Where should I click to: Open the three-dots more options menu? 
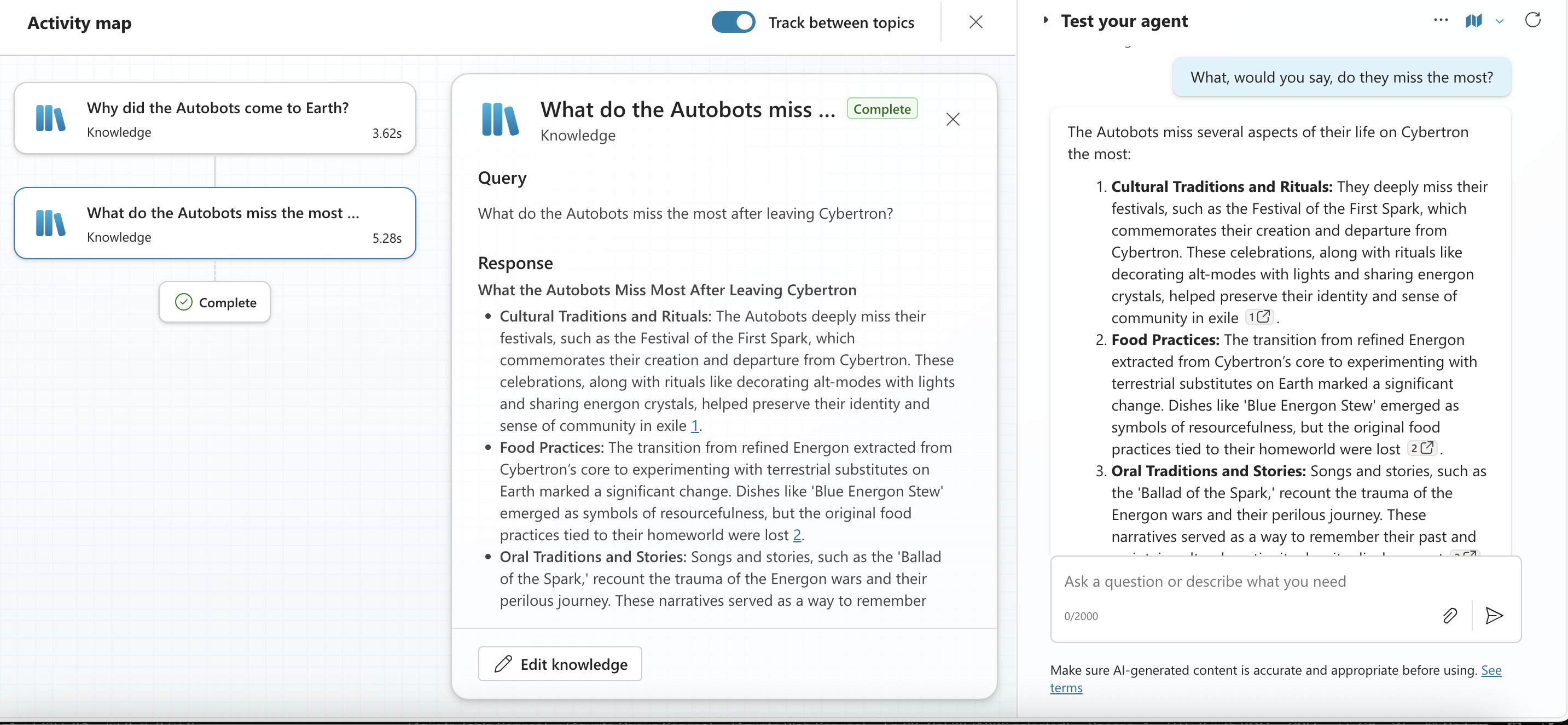click(1440, 20)
